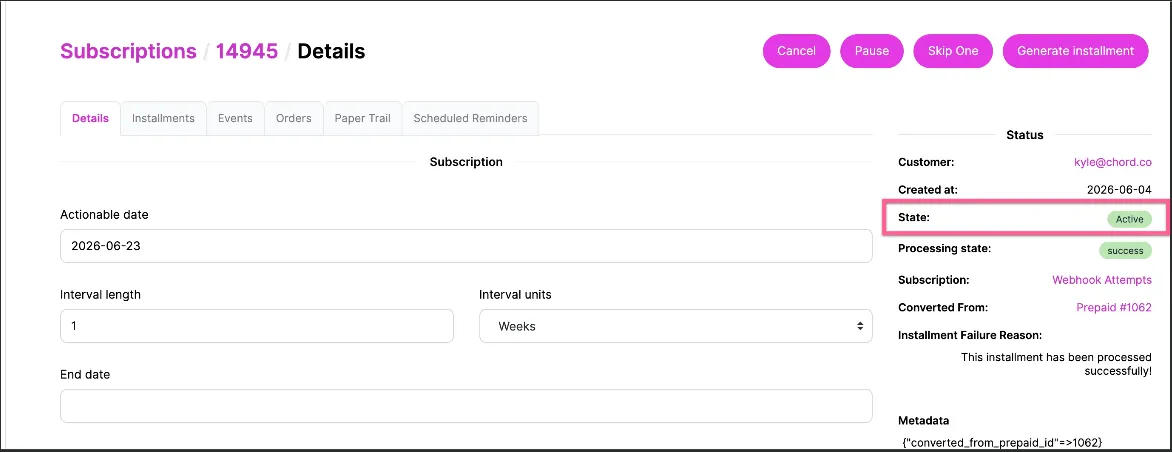The image size is (1172, 452).
Task: Click the empty End date field
Action: 466,406
